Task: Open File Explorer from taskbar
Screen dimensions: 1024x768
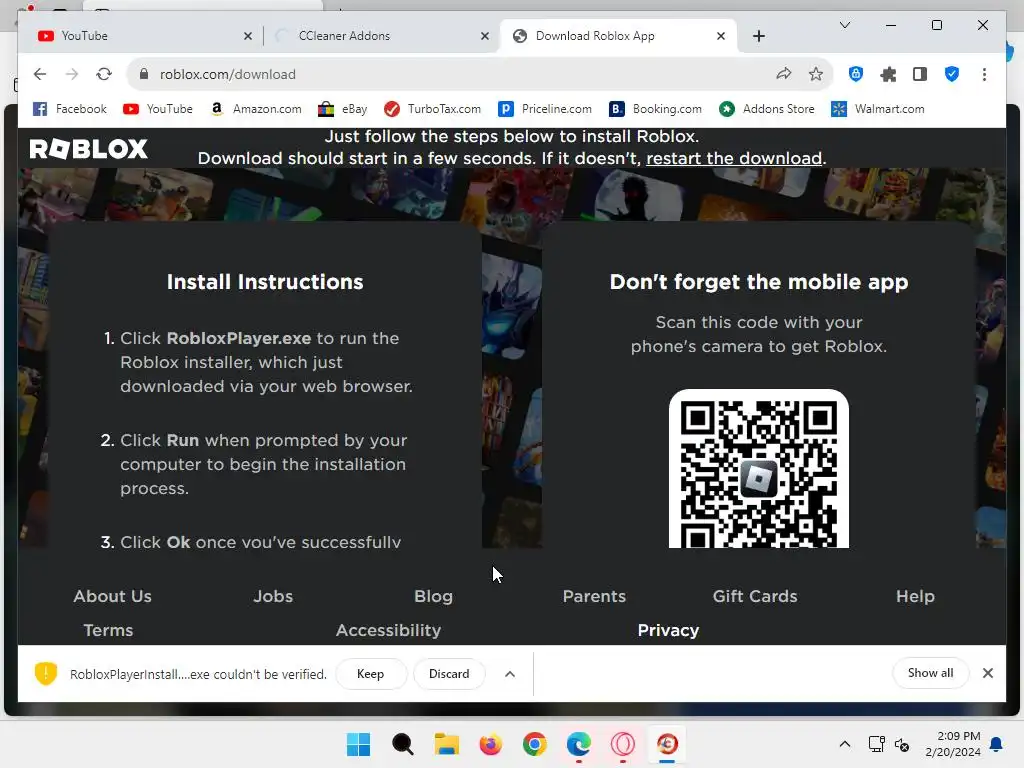Action: (447, 744)
